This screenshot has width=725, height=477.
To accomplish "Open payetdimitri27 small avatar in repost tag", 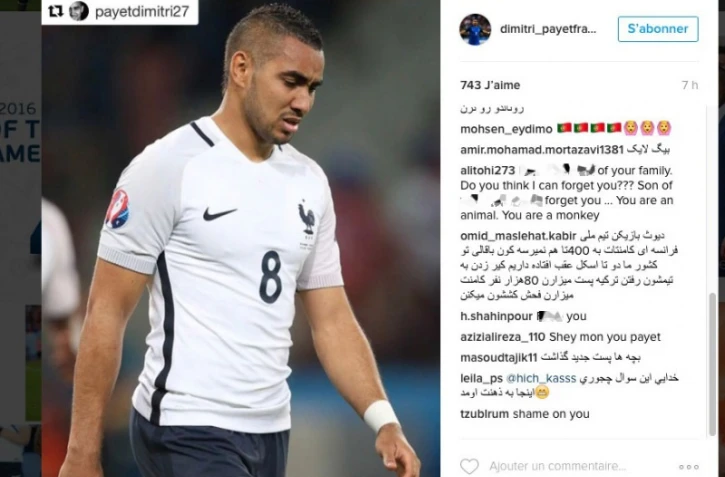I will click(79, 11).
